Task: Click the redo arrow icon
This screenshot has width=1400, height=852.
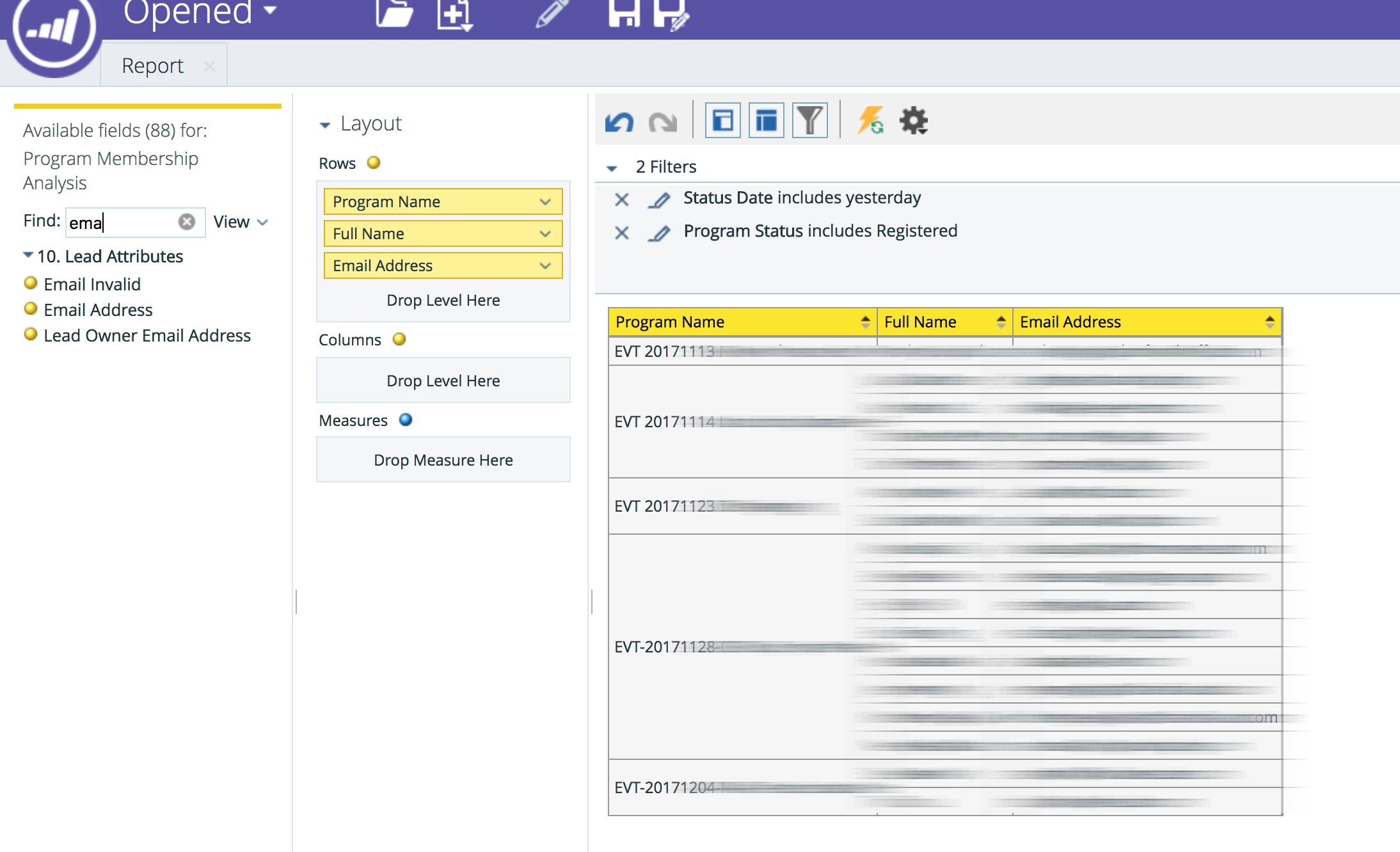Action: point(662,121)
